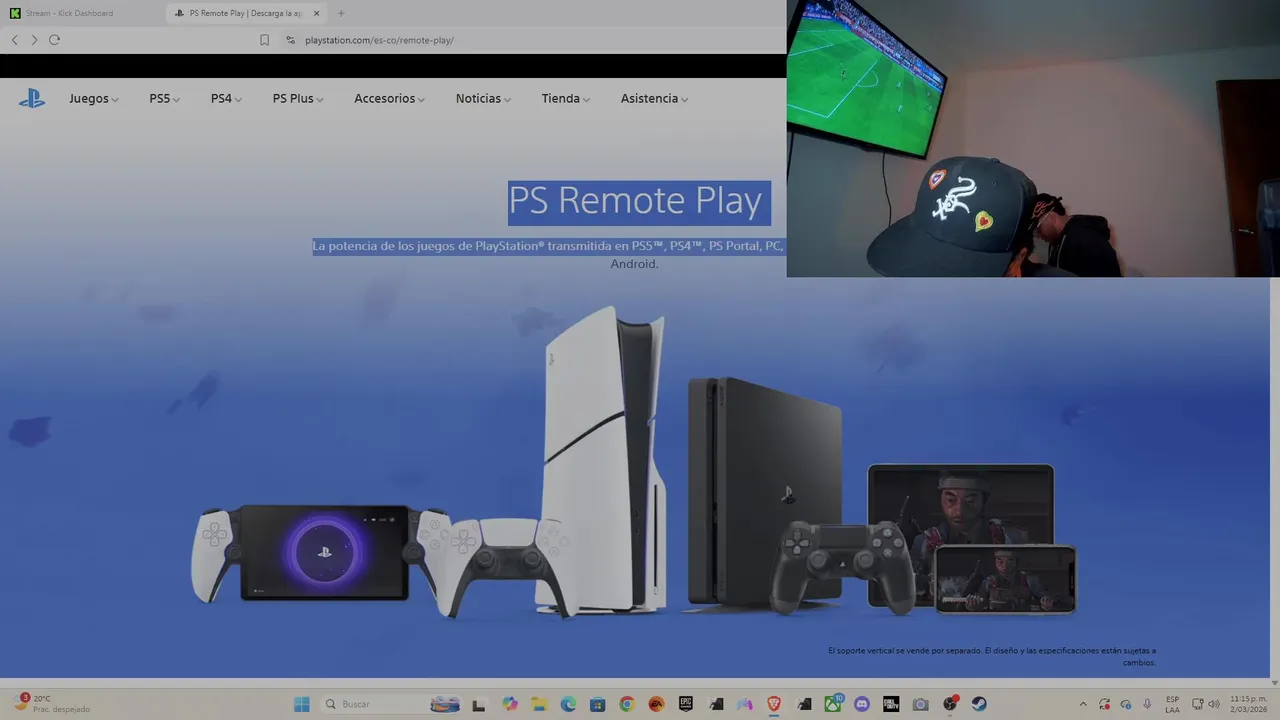
Task: Expand the Accesorios menu
Action: [x=389, y=98]
